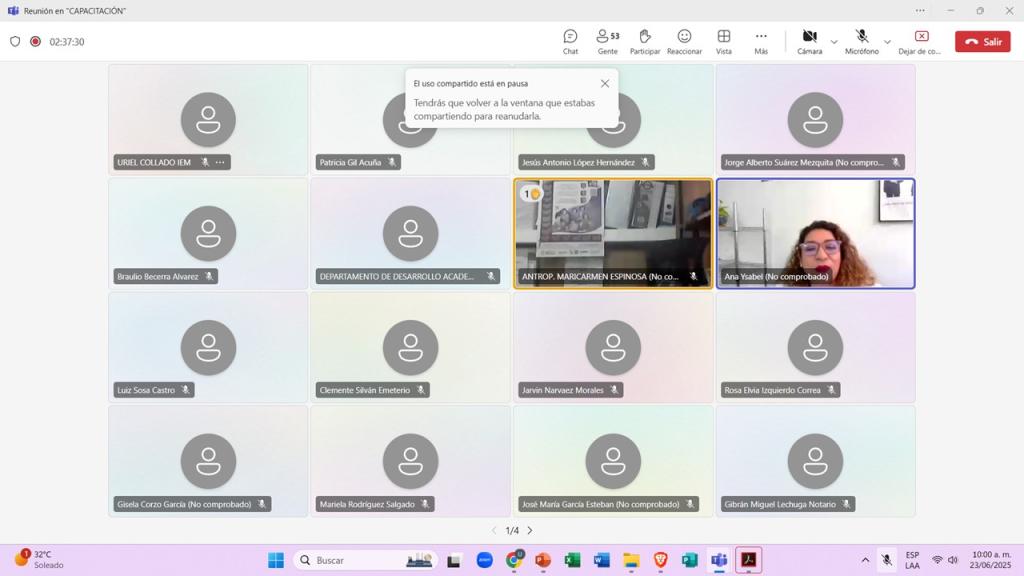Show hidden system tray icons chevron
The height and width of the screenshot is (576, 1024).
click(x=865, y=560)
